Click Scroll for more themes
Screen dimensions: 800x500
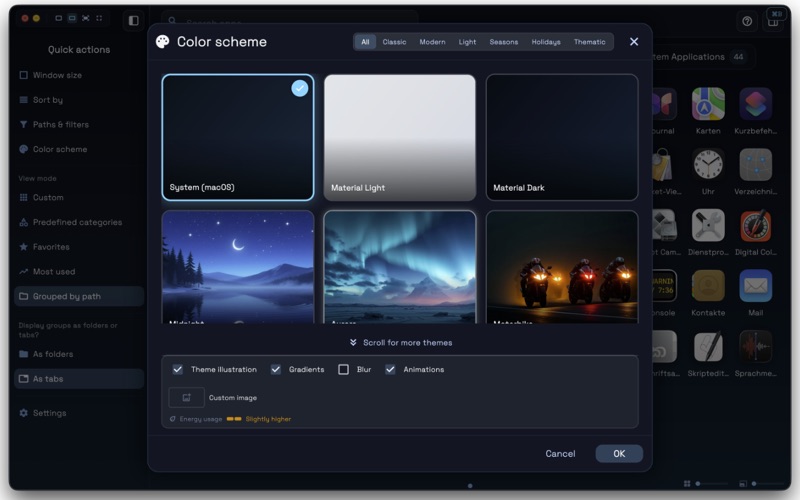click(401, 342)
